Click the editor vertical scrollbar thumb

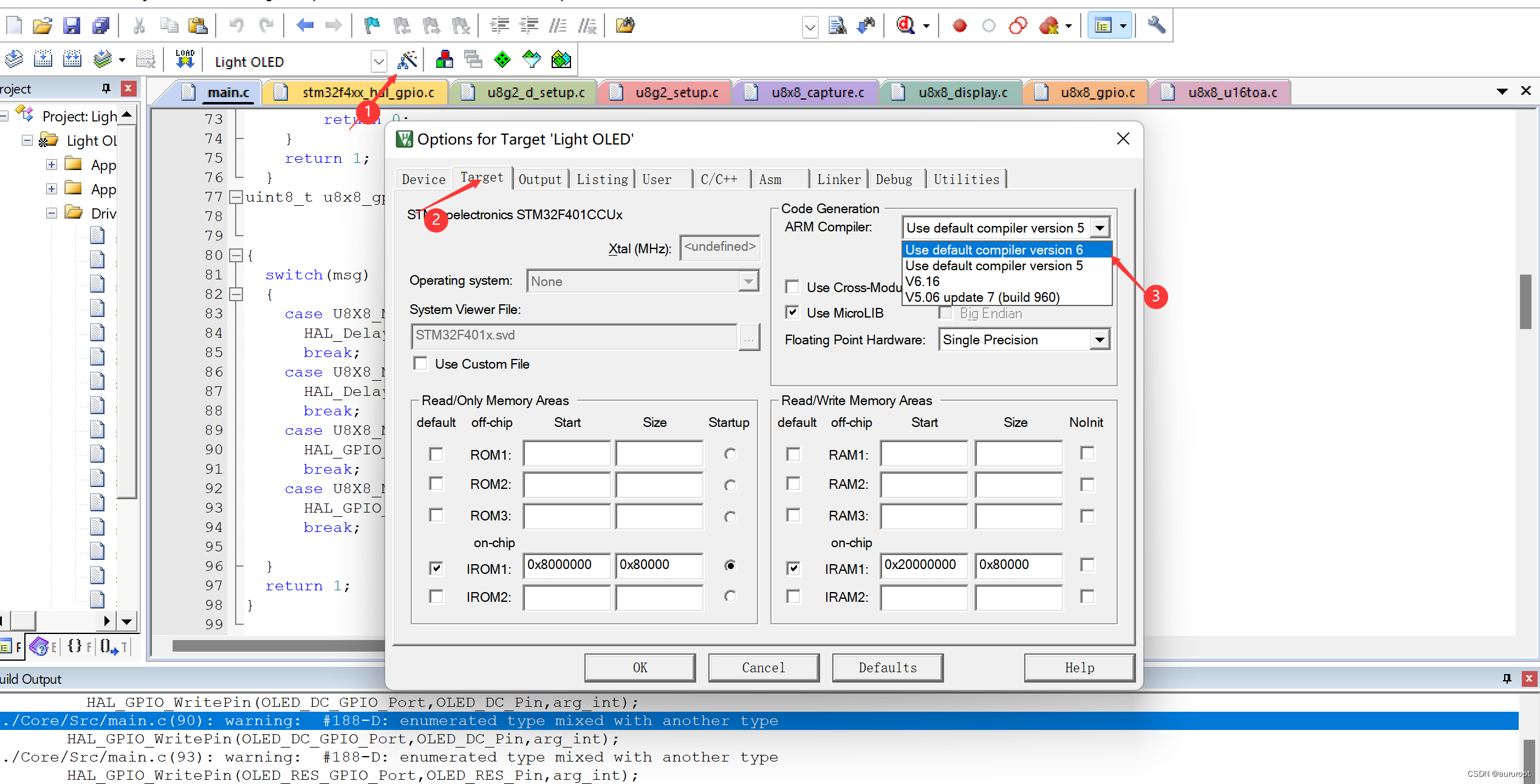point(1525,301)
